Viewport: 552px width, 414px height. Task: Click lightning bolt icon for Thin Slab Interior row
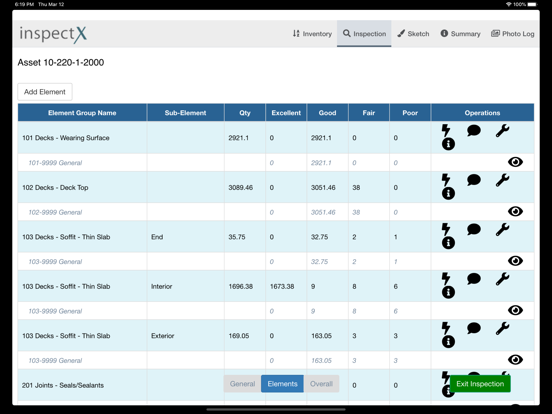click(446, 278)
